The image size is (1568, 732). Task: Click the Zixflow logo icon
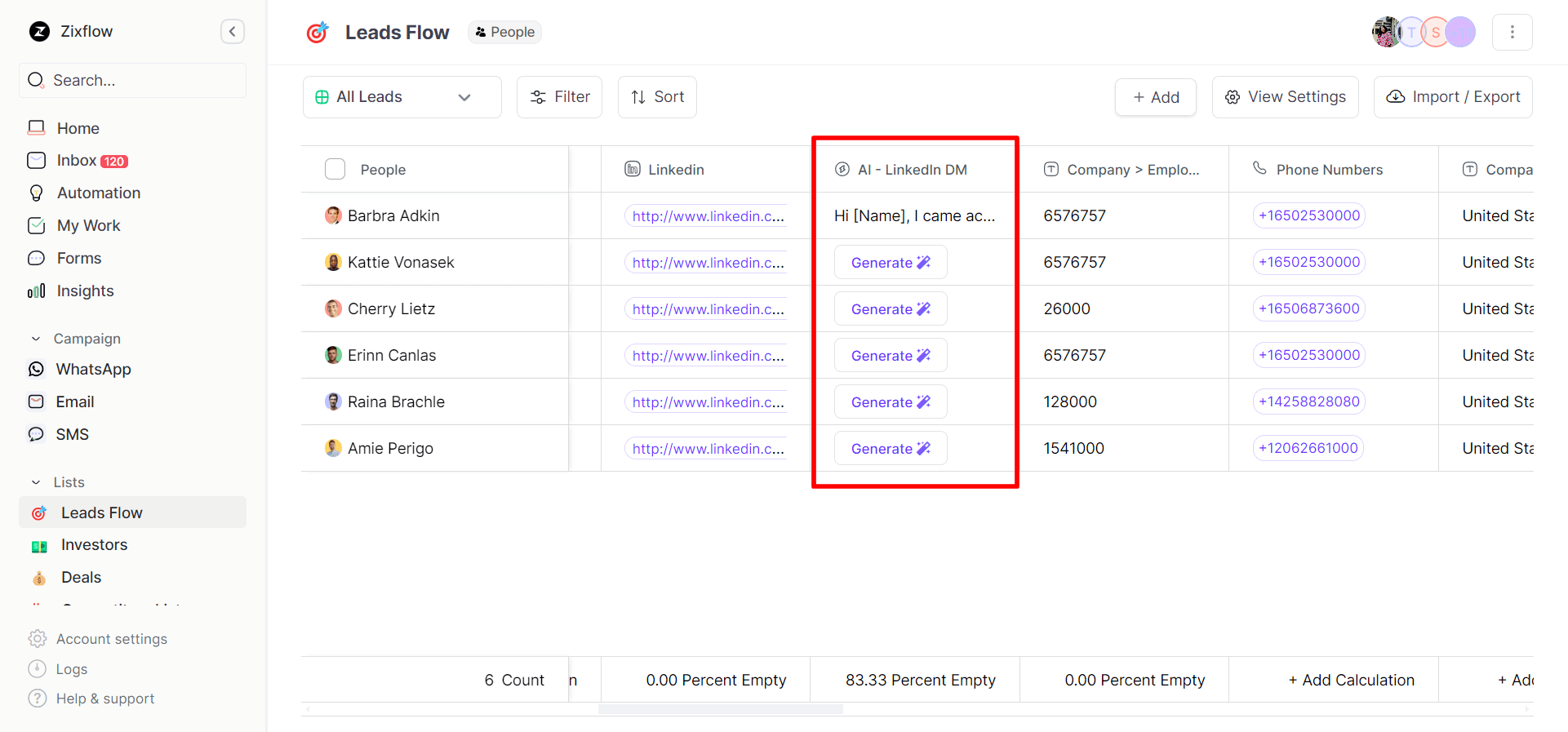click(39, 32)
